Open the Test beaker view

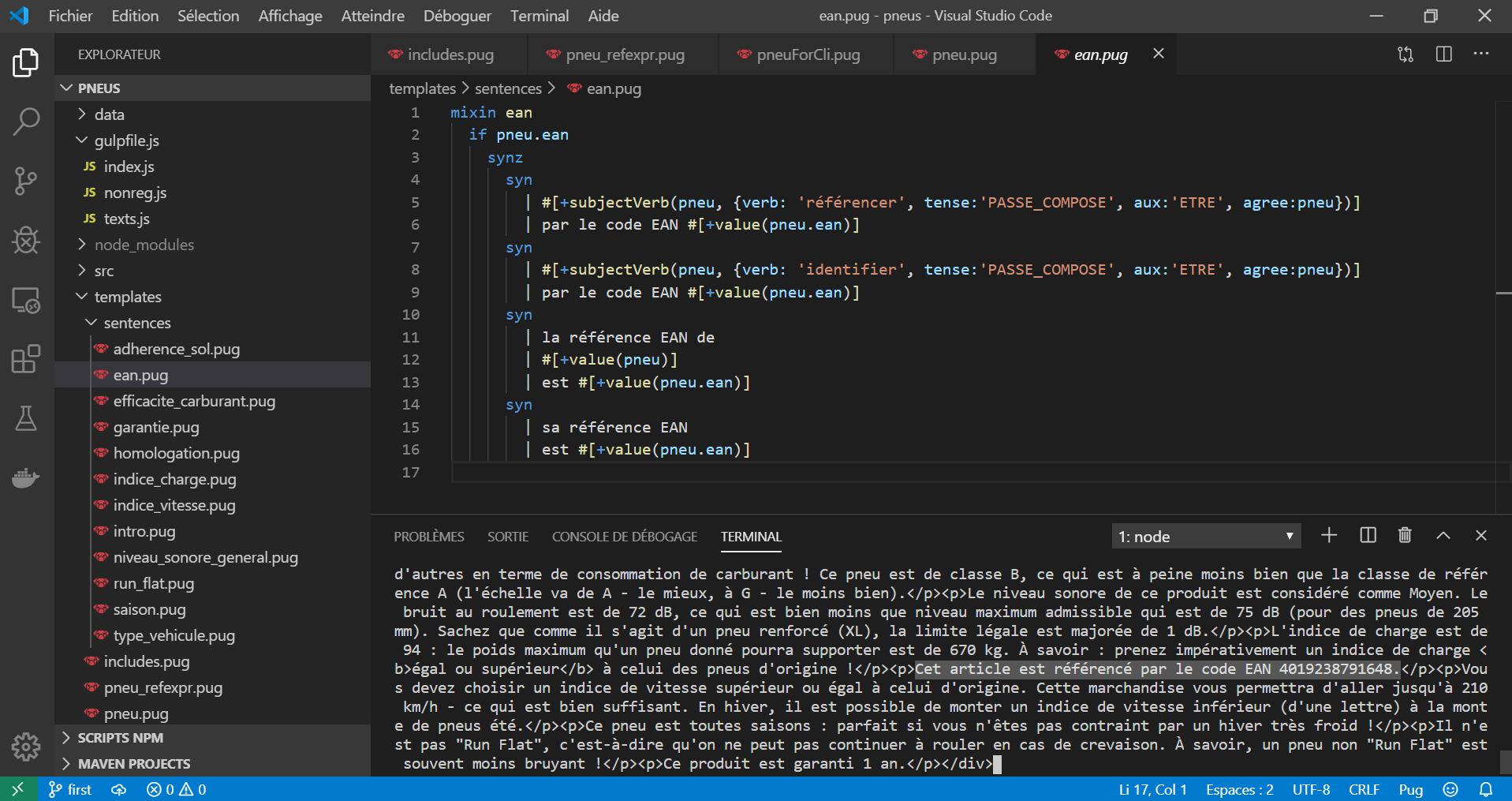pos(26,418)
